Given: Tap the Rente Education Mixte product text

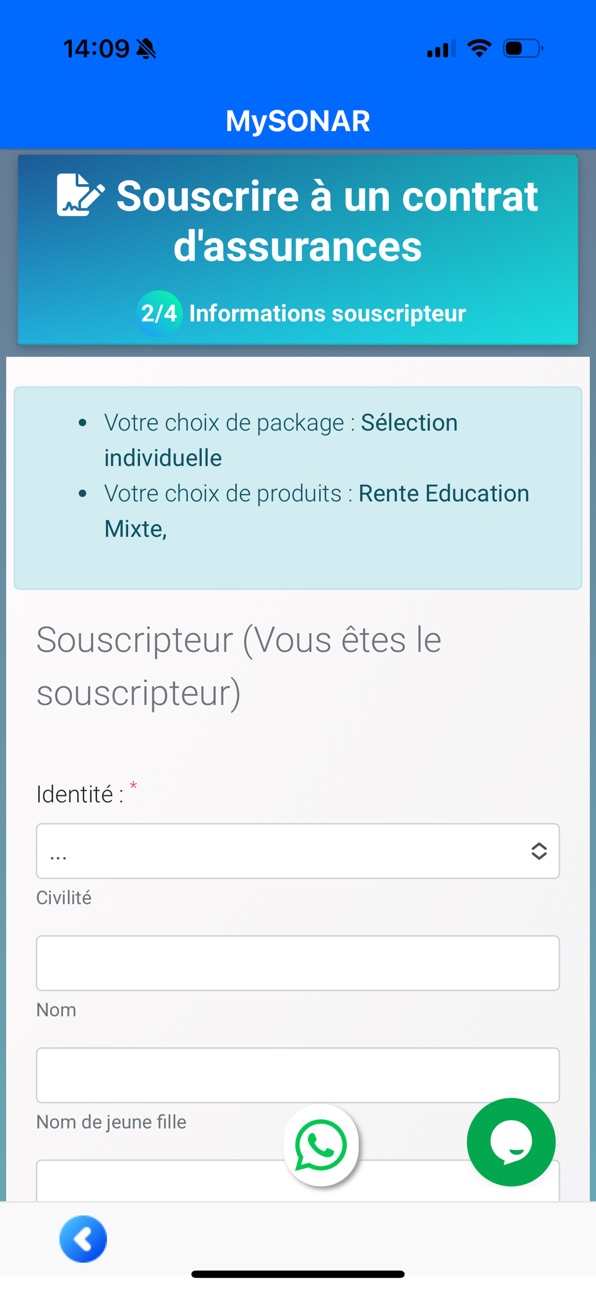Looking at the screenshot, I should [317, 511].
